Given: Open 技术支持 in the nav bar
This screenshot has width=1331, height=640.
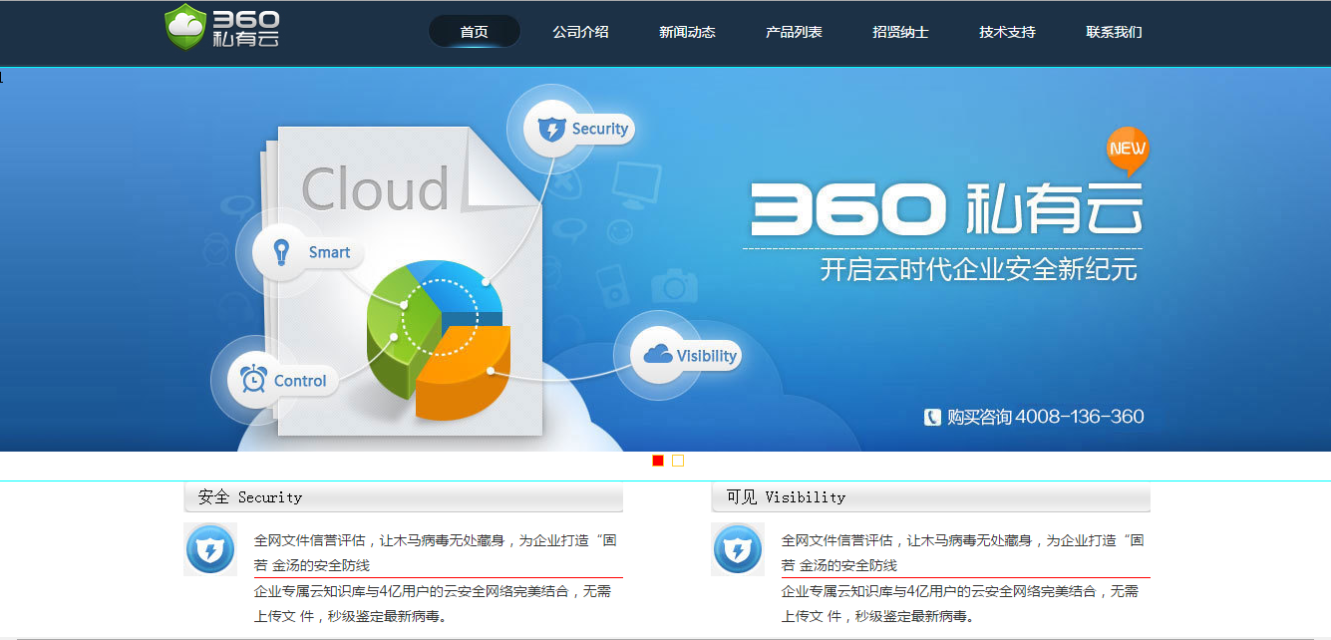Looking at the screenshot, I should click(x=1007, y=32).
